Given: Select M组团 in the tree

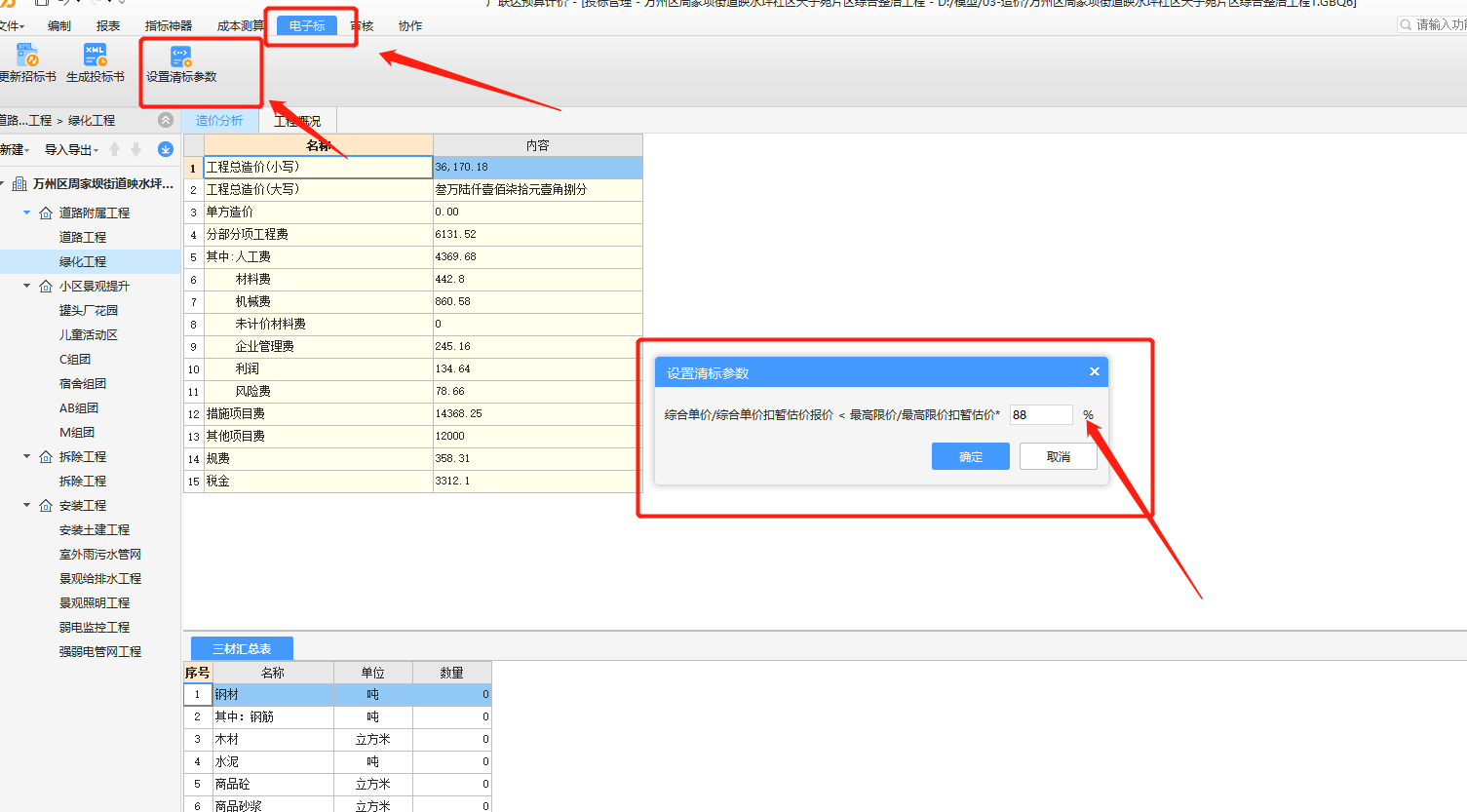Looking at the screenshot, I should point(77,432).
